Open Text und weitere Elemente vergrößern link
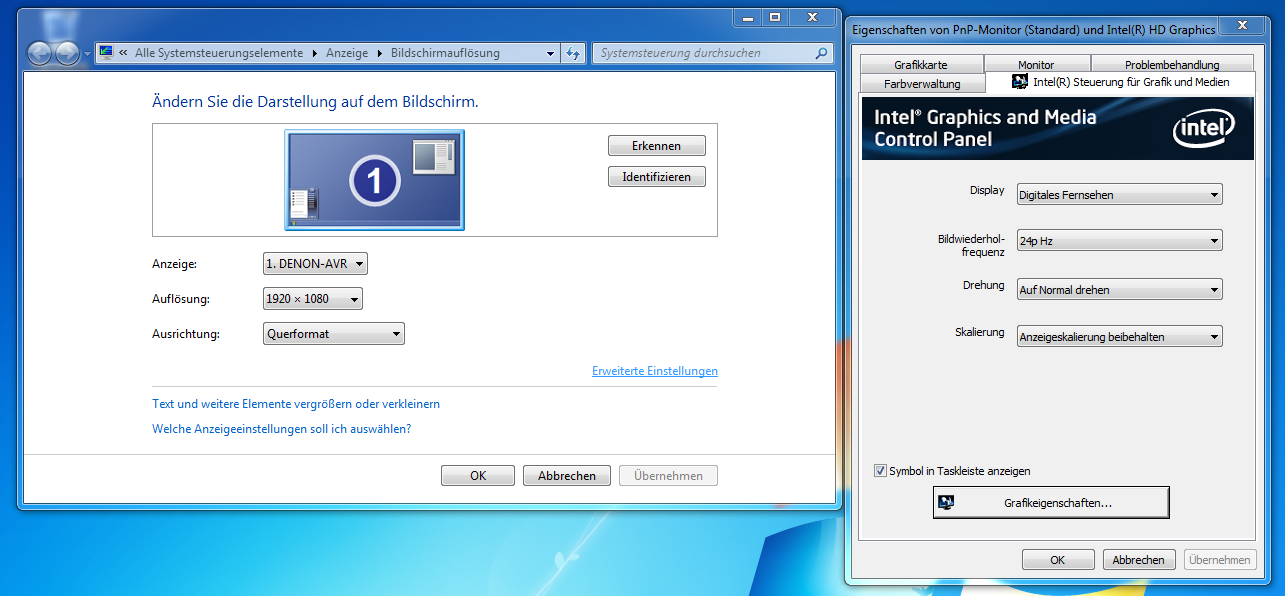The image size is (1285, 596). click(296, 404)
